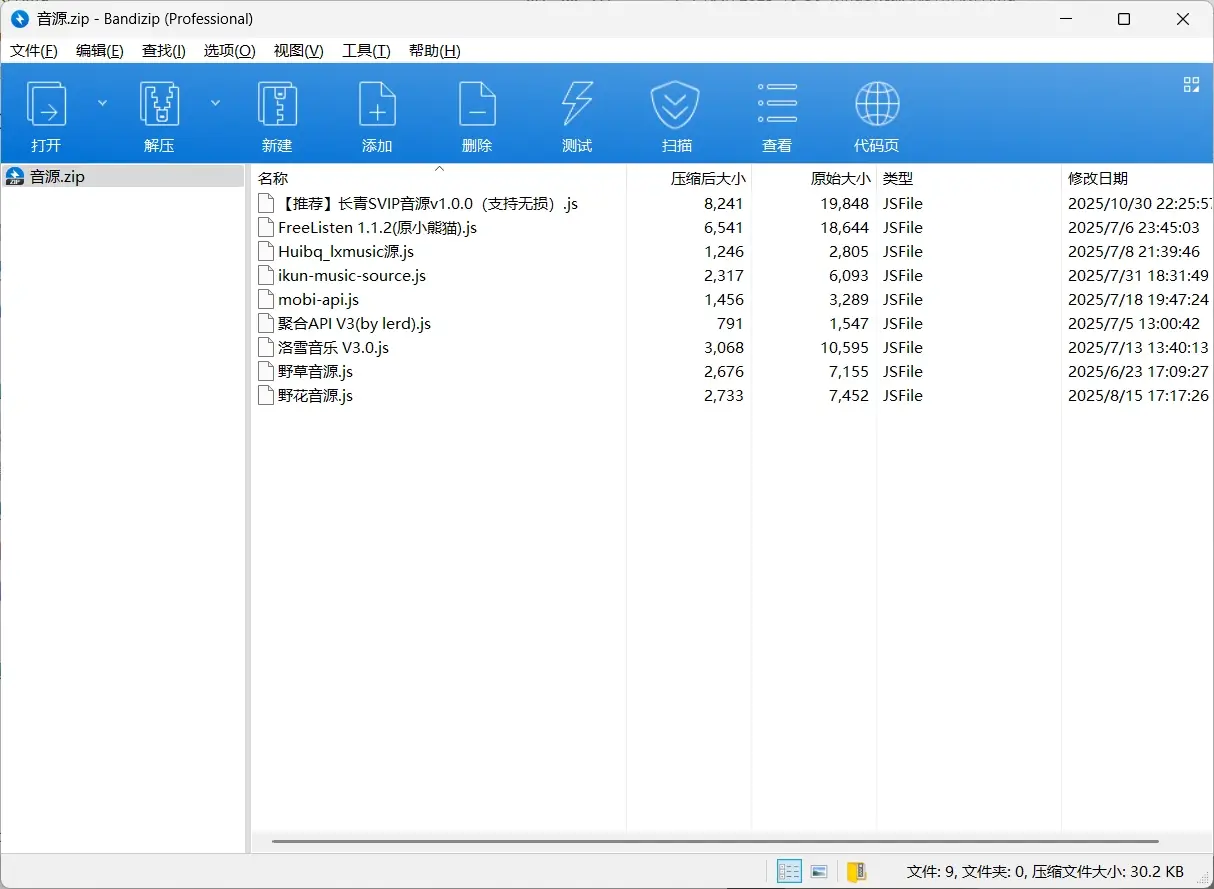The image size is (1214, 889).
Task: Click the New archive (新建) icon
Action: click(277, 104)
